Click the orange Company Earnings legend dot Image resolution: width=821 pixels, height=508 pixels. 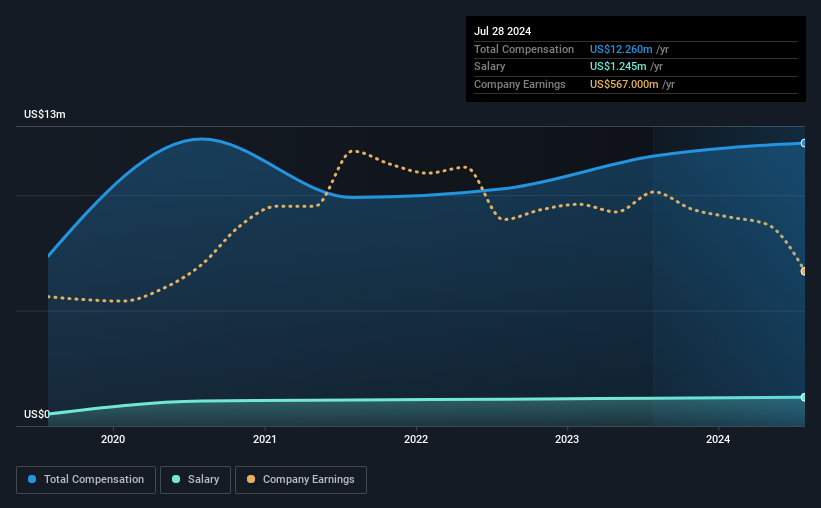(251, 479)
